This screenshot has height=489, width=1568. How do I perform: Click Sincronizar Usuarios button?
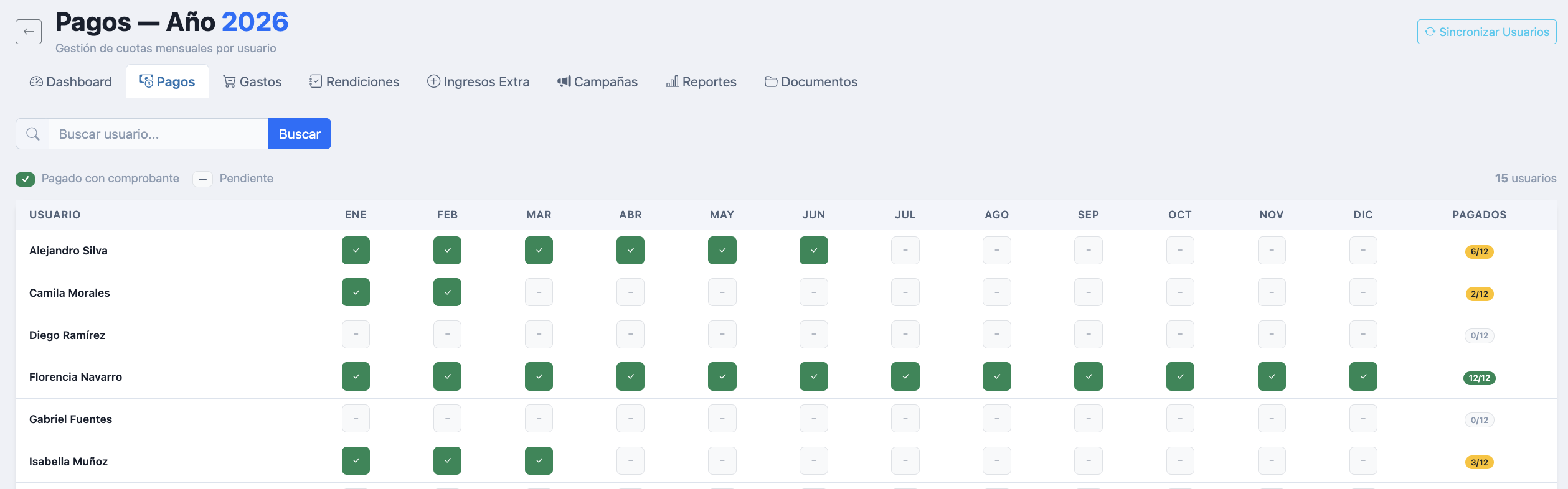coord(1487,32)
